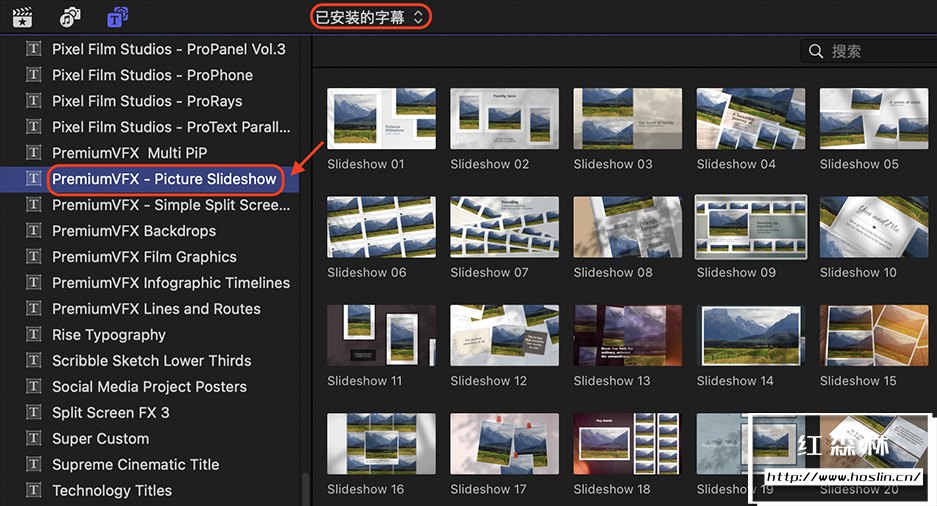This screenshot has width=937, height=506.
Task: Click the search field
Action: [x=869, y=51]
